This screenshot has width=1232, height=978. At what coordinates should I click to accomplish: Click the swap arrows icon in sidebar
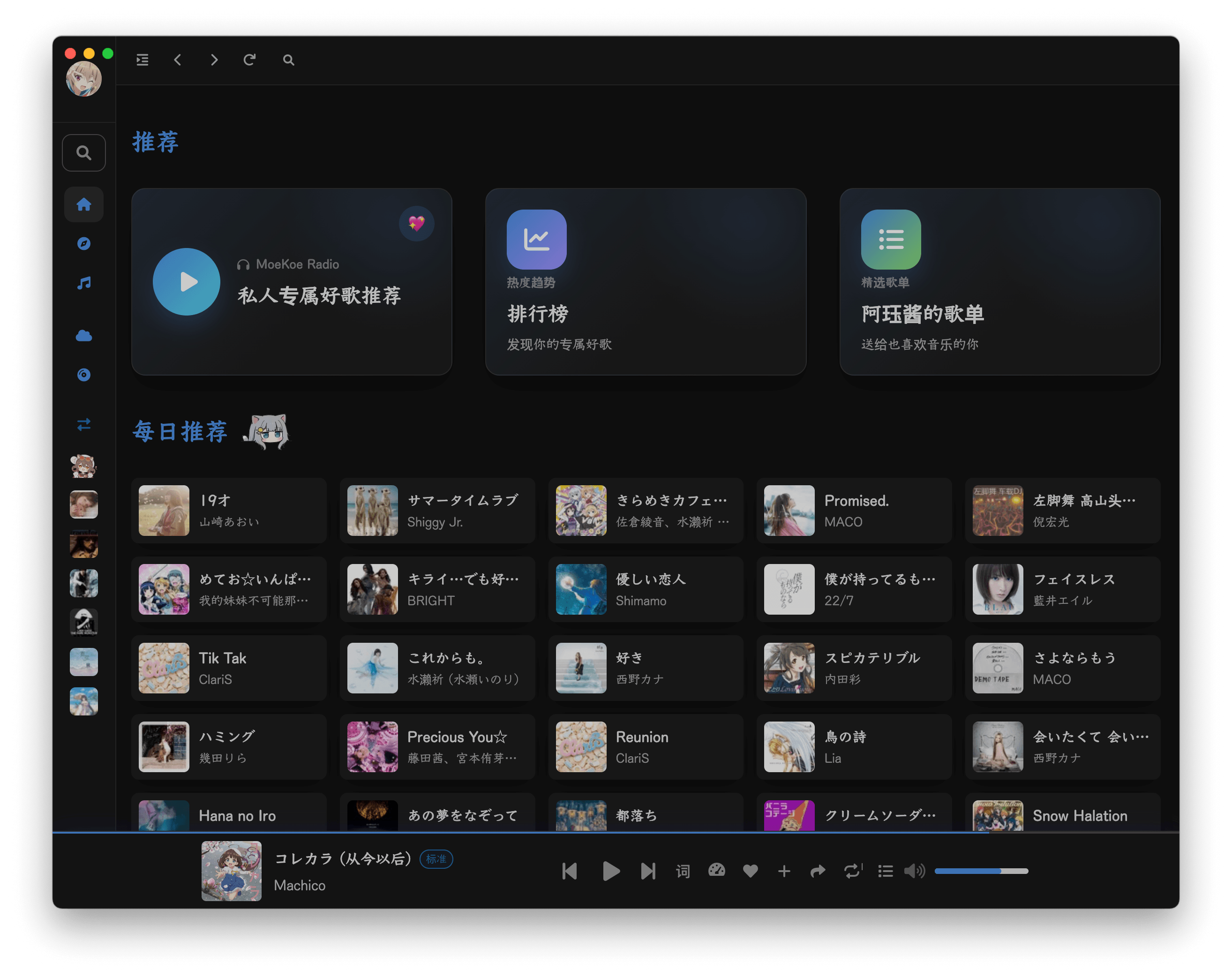[84, 425]
